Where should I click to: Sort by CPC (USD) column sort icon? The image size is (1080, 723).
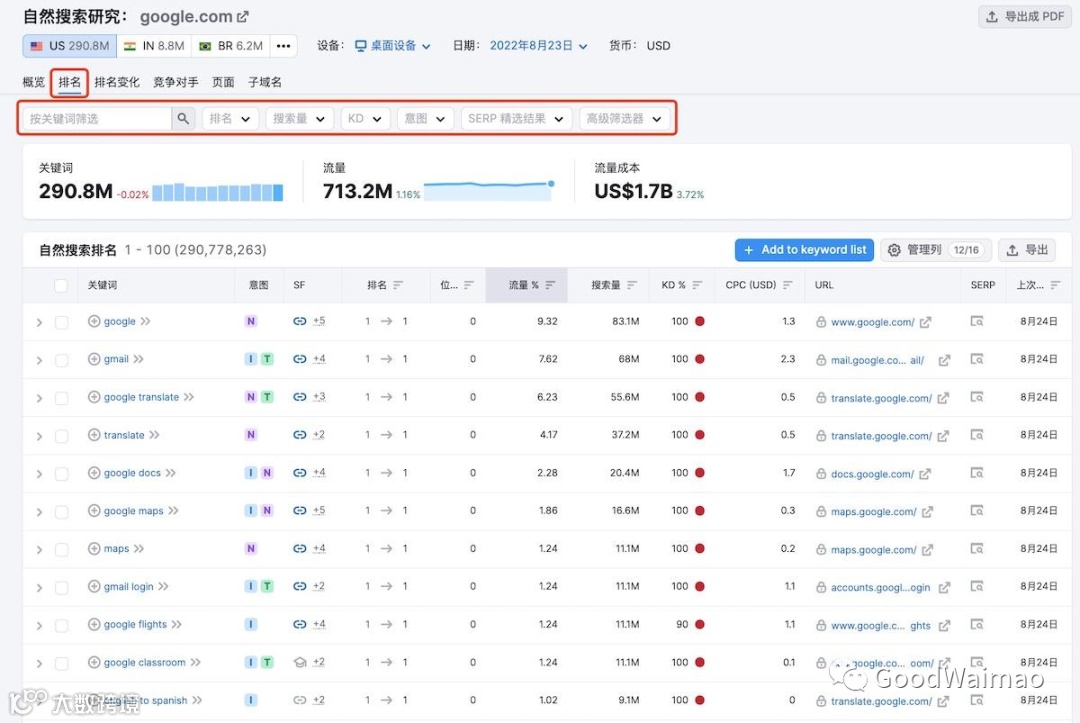pos(788,284)
